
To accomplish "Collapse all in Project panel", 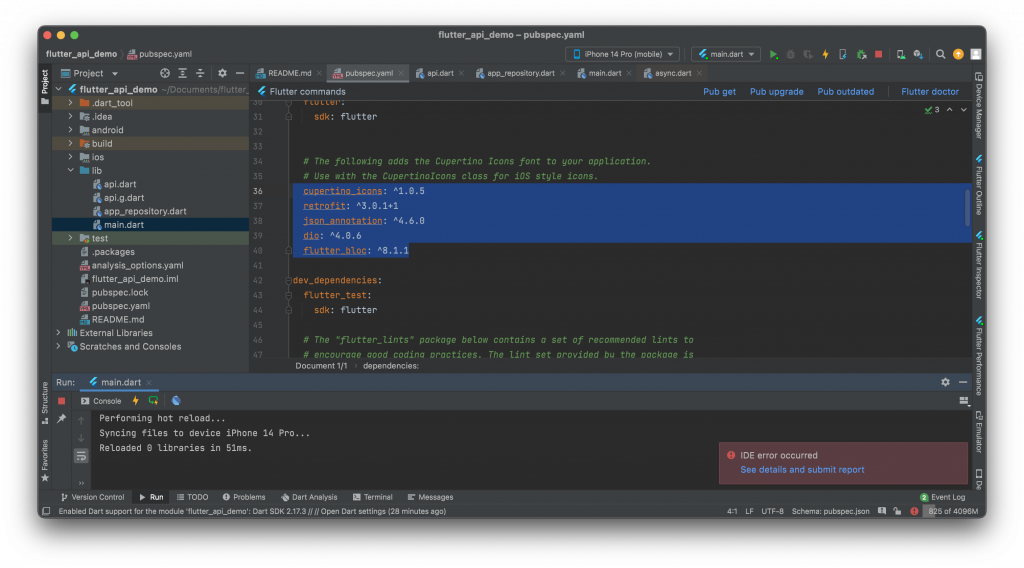I will [x=200, y=73].
